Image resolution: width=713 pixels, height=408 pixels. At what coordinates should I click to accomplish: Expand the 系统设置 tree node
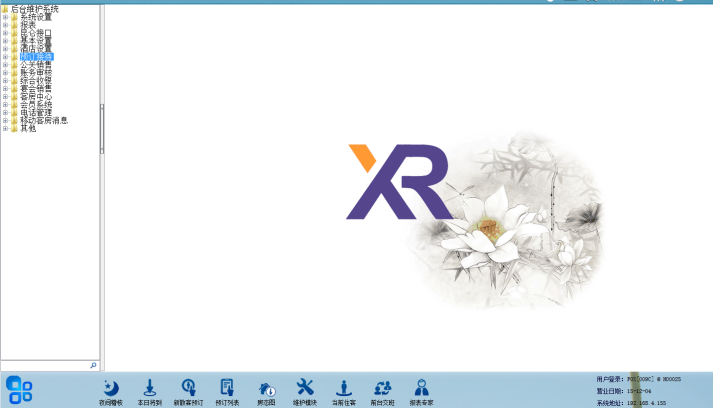5,17
